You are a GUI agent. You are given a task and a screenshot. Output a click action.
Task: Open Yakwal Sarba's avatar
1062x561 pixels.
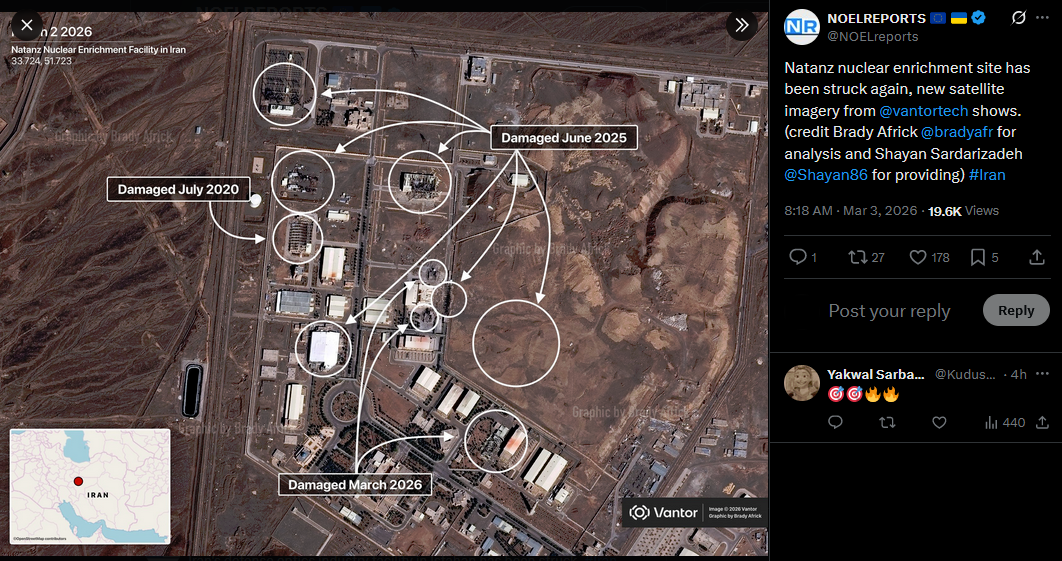802,383
